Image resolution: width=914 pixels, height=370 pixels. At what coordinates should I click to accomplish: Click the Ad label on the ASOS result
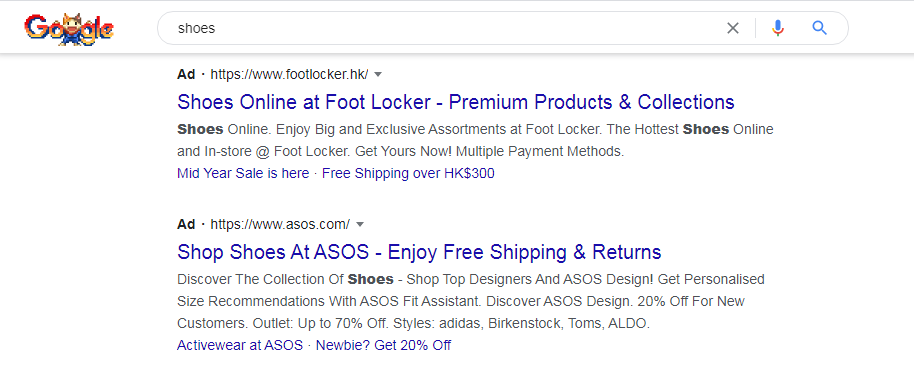186,224
